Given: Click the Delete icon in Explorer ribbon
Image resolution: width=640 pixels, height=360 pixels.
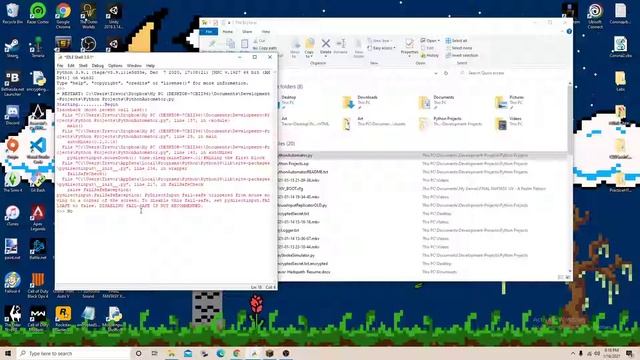Looking at the screenshot, I should (x=325, y=47).
